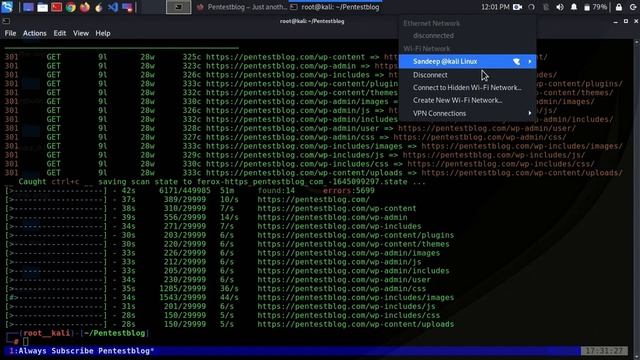Click the loading spinner tray icon
This screenshot has width=640, height=360.
point(531,7)
